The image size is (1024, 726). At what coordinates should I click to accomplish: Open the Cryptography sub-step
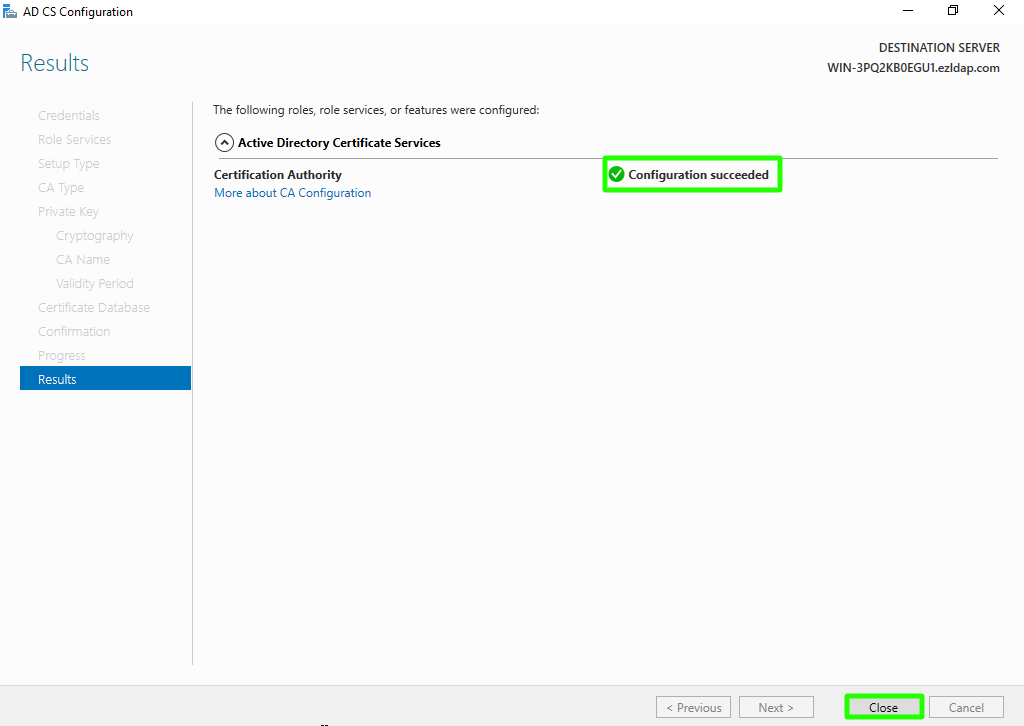[x=95, y=236]
